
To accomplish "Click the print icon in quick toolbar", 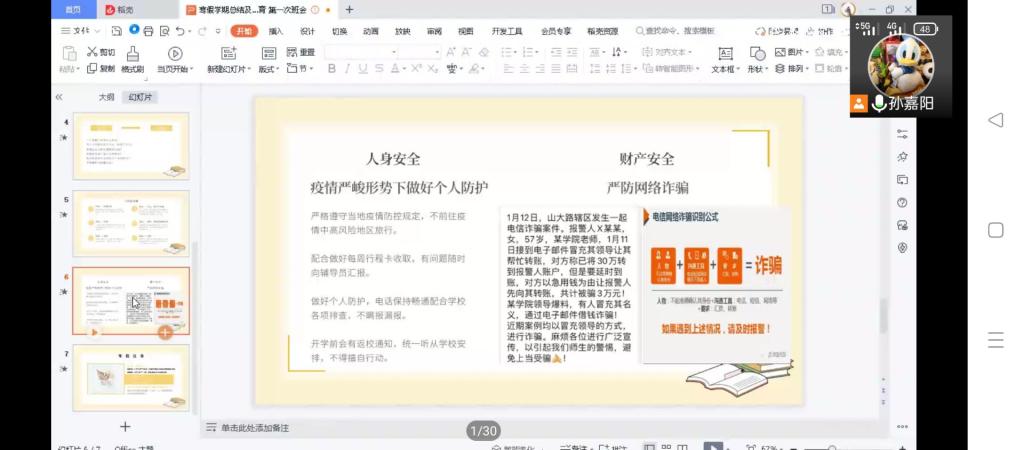I will tap(147, 31).
